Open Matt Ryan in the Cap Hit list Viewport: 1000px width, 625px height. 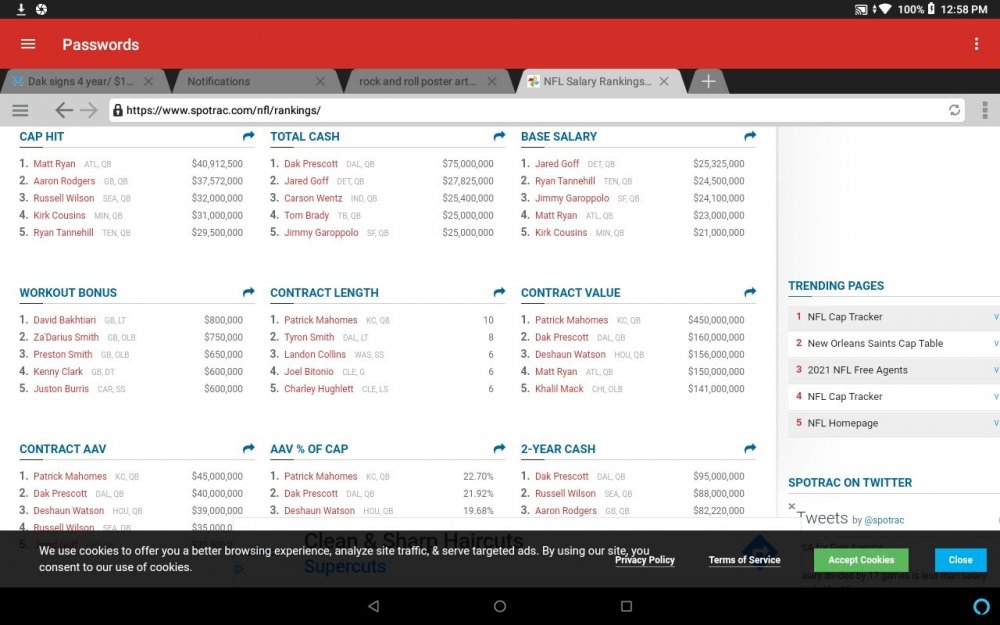(54, 164)
